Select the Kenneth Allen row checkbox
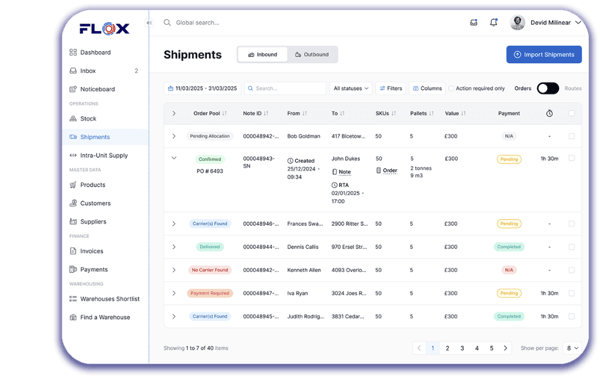The width and height of the screenshot is (600, 378). point(571,270)
